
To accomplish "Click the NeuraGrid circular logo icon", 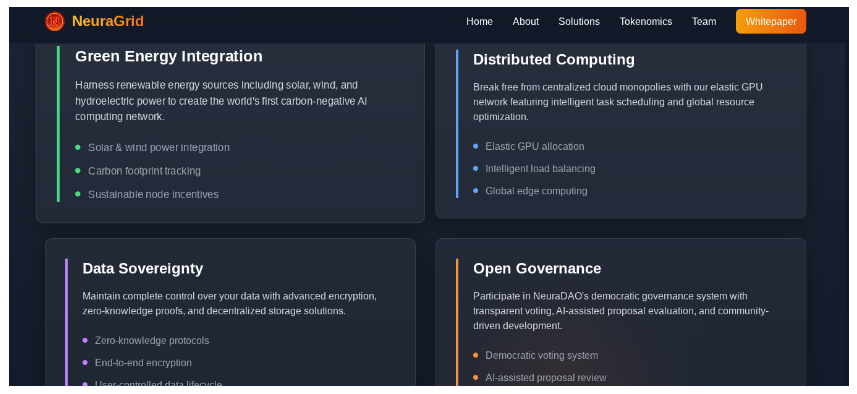I will (55, 21).
